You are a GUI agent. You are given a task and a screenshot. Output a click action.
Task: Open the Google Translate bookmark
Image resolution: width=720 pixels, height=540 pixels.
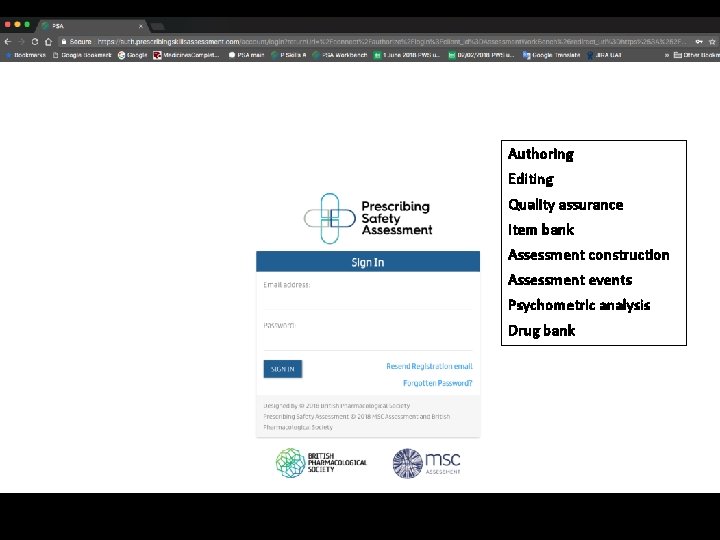point(551,55)
